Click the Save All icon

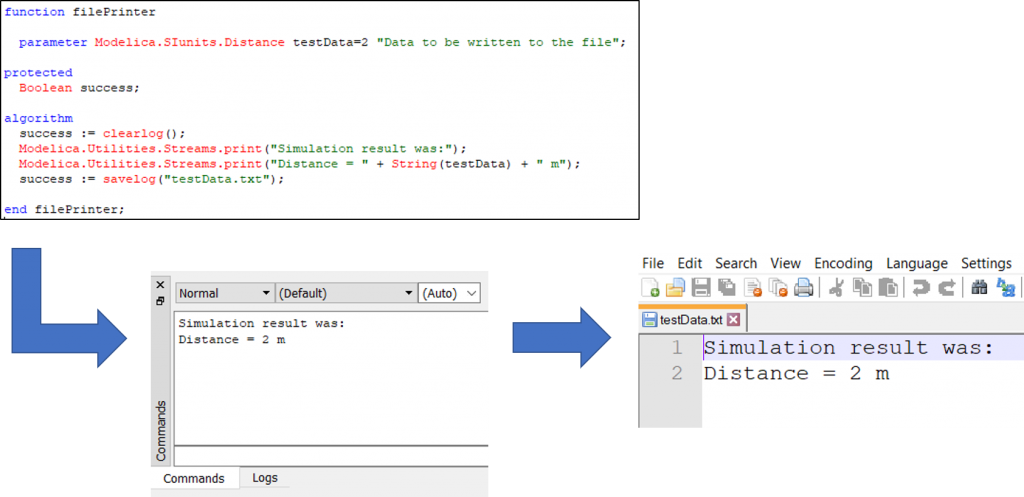[727, 287]
